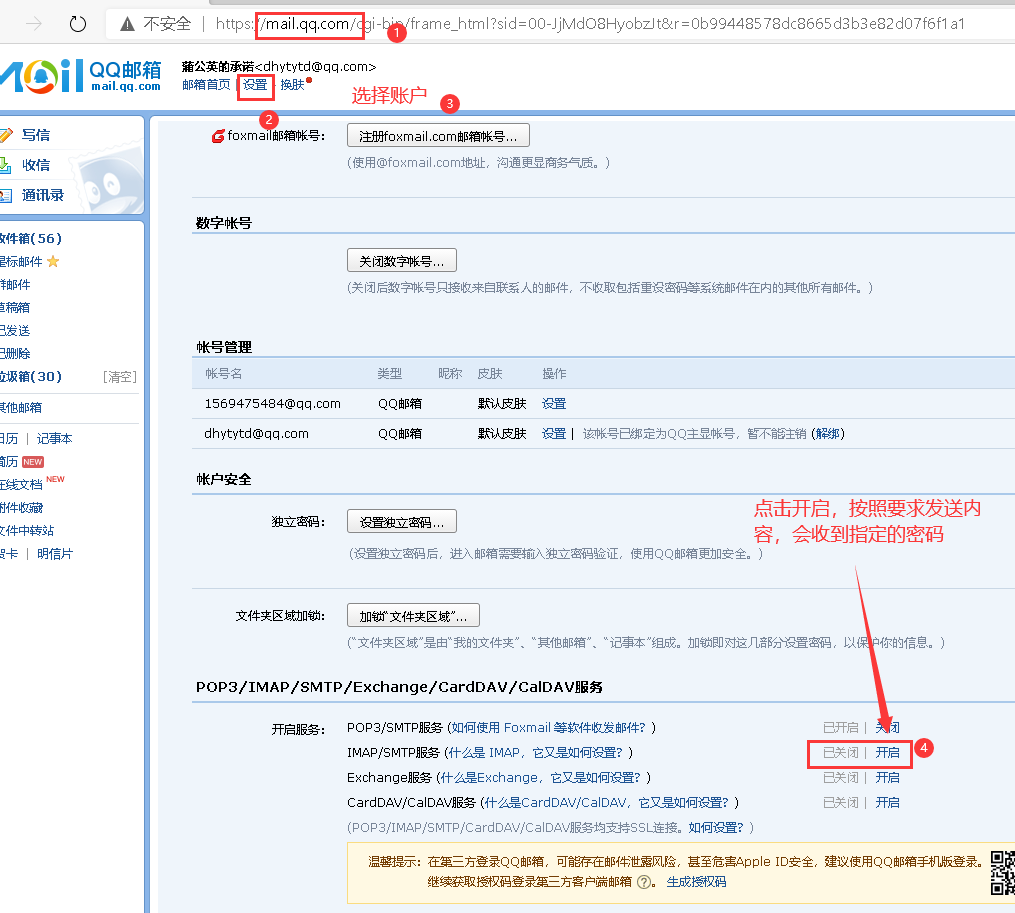
Task: Click account name dhytytd@qq.com in the table
Action: (256, 433)
